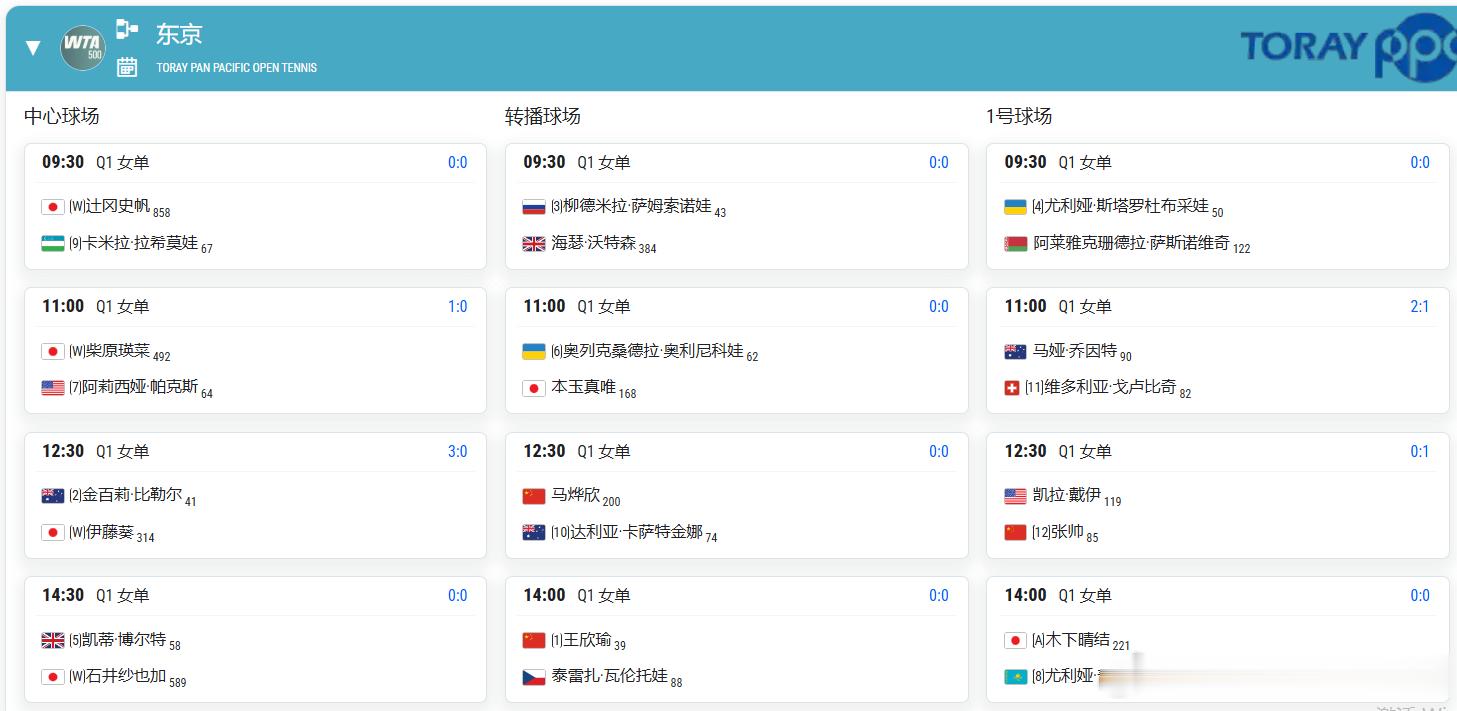This screenshot has height=711, width=1457.
Task: Click the TORAY PAN PACIFIC OPEN TENNIS subtitle
Action: tap(237, 68)
